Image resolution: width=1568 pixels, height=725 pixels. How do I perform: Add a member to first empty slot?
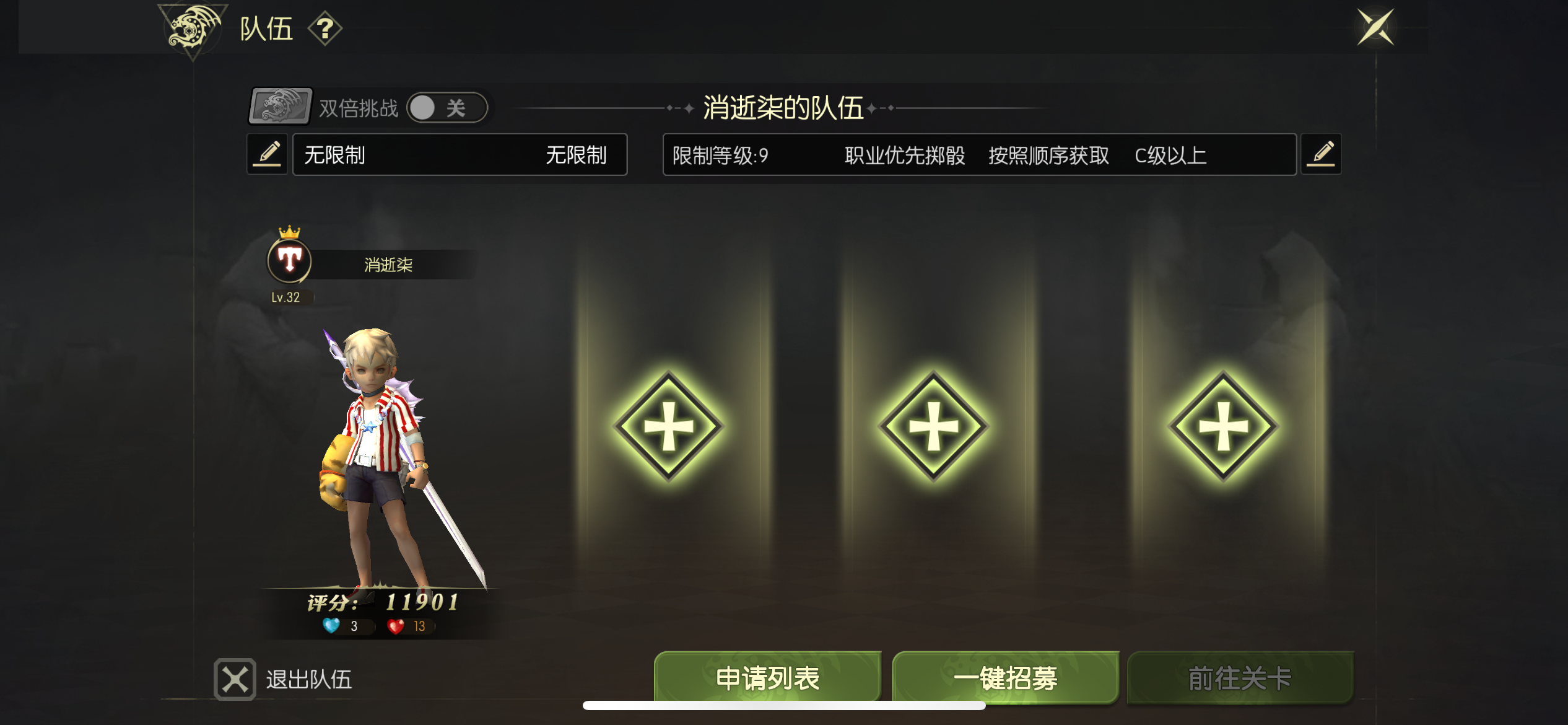coord(669,426)
